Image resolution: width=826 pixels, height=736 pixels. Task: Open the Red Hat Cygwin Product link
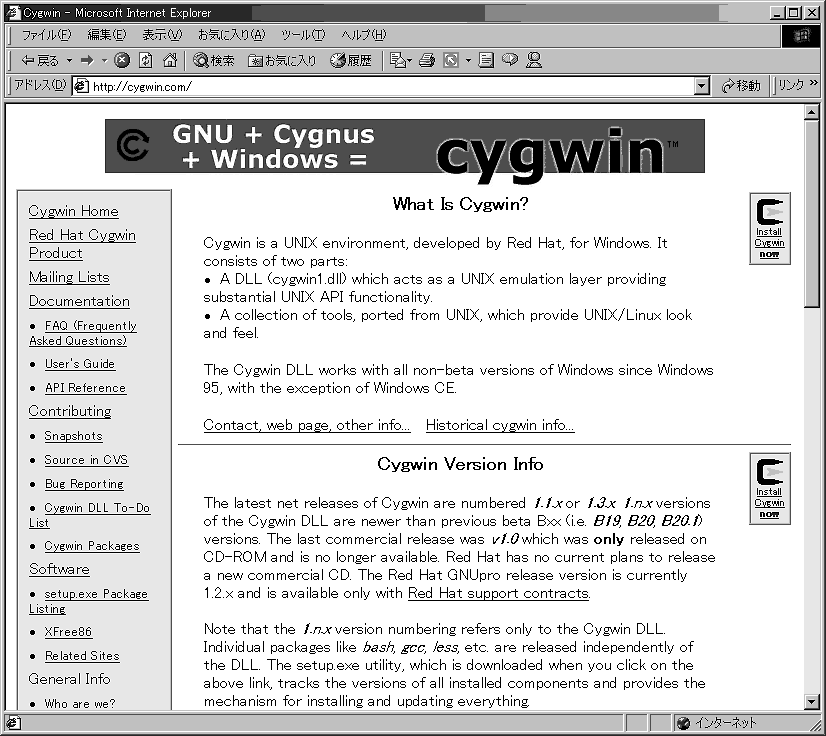coord(82,244)
